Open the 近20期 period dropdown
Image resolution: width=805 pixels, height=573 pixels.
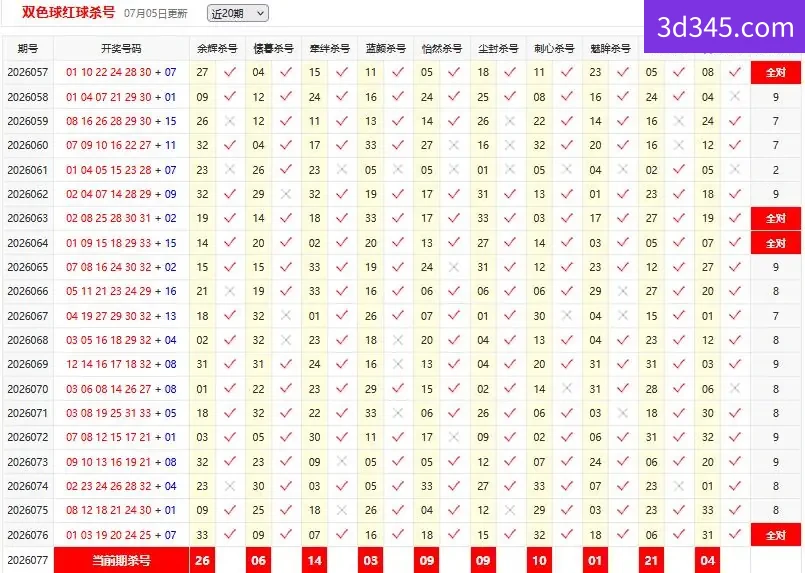click(238, 13)
